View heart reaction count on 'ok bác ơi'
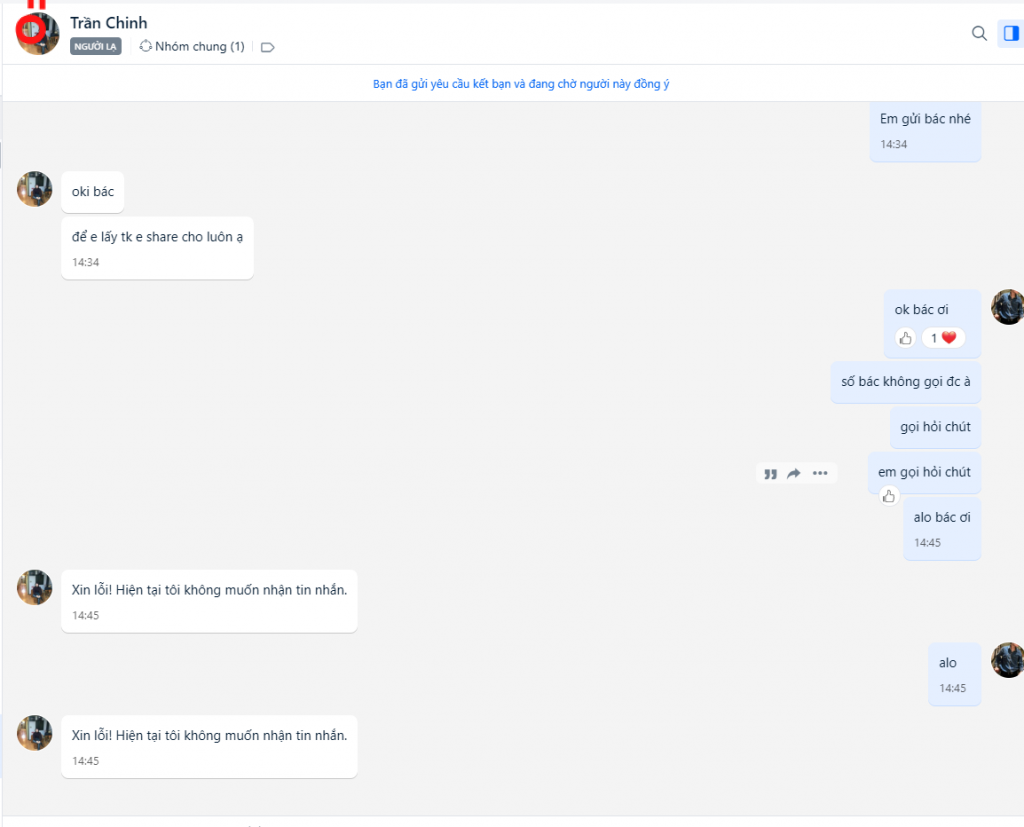The height and width of the screenshot is (827, 1024). [943, 338]
